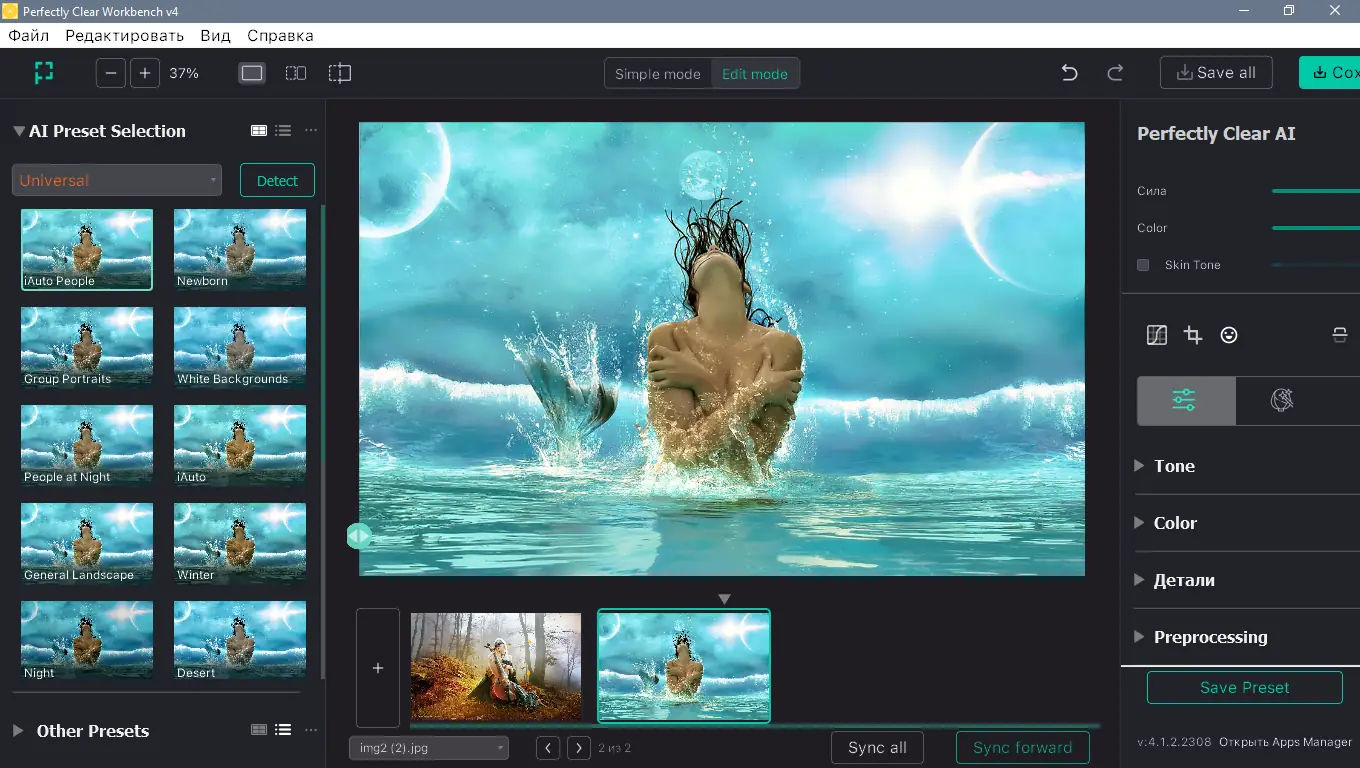Screen dimensions: 1360x768
Task: Select the crop tool icon
Action: (x=1193, y=335)
